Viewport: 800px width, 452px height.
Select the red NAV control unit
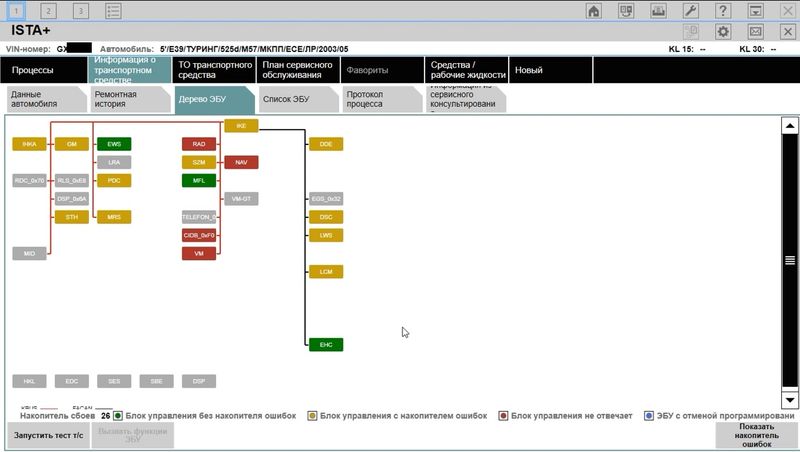coord(241,162)
